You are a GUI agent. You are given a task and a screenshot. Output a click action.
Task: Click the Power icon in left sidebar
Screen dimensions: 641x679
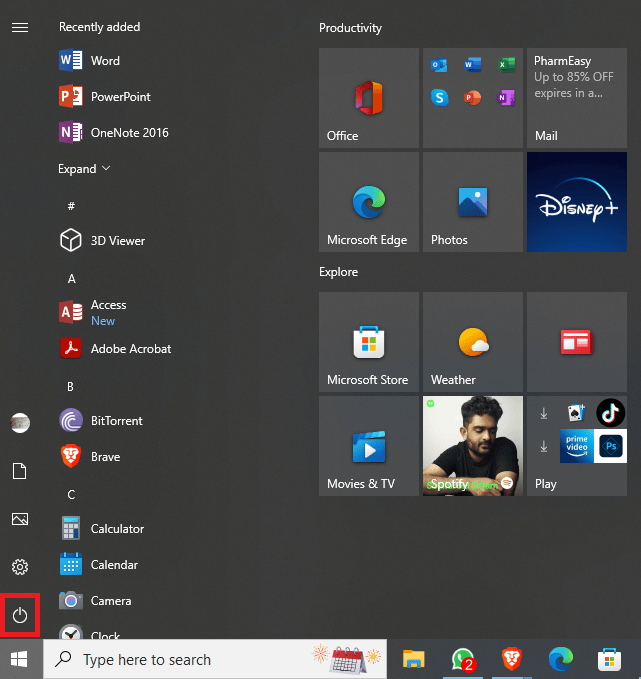(x=20, y=615)
